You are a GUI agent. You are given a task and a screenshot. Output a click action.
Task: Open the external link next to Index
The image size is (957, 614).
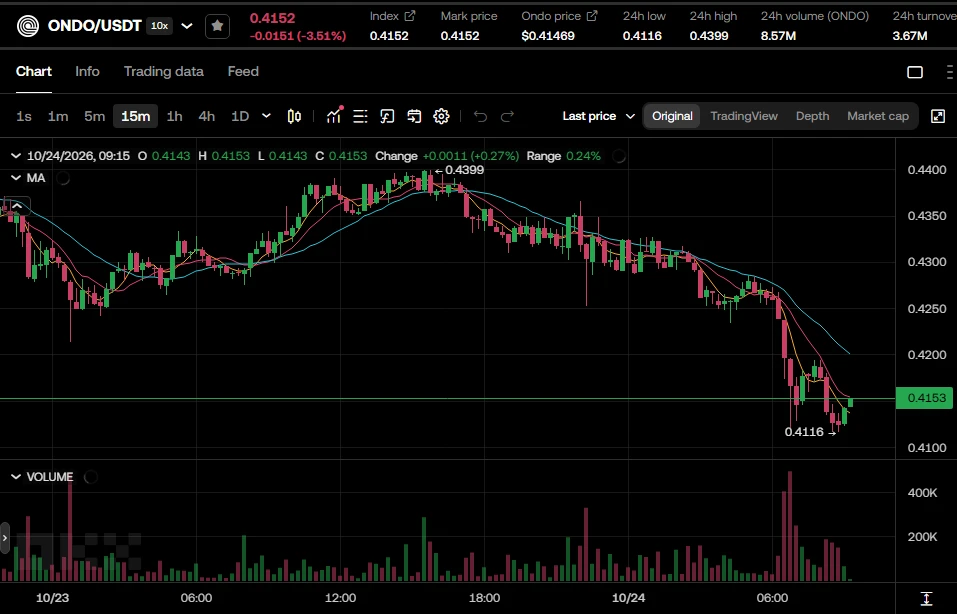[410, 16]
